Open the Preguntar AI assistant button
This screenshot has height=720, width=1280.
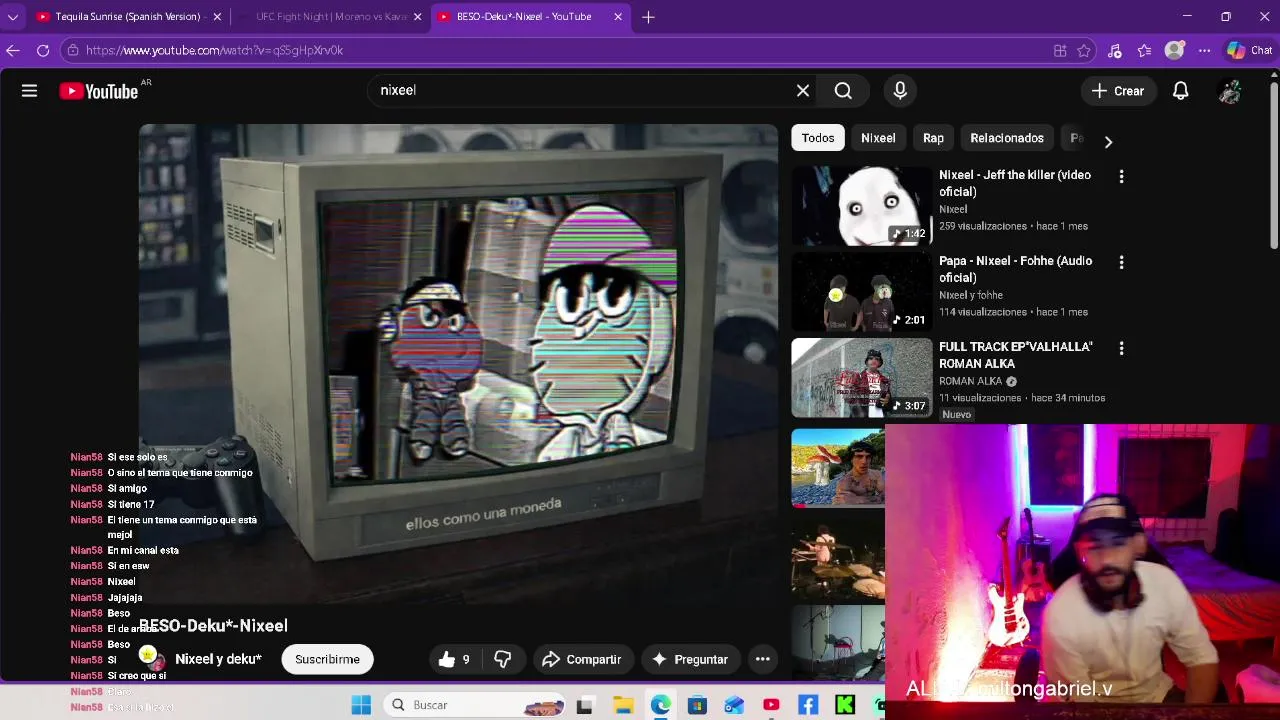[x=690, y=659]
